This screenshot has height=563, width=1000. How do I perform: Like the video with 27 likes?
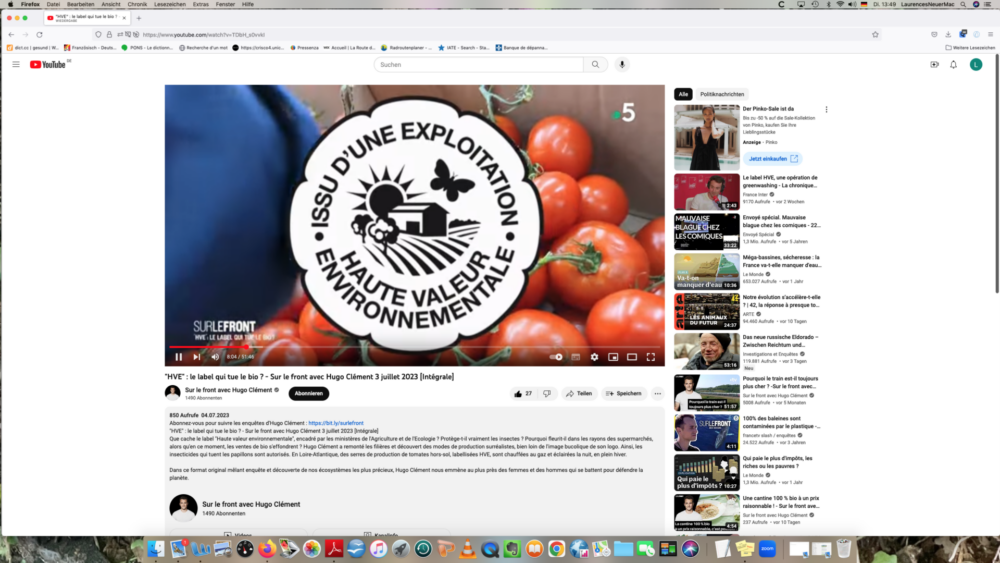(523, 393)
